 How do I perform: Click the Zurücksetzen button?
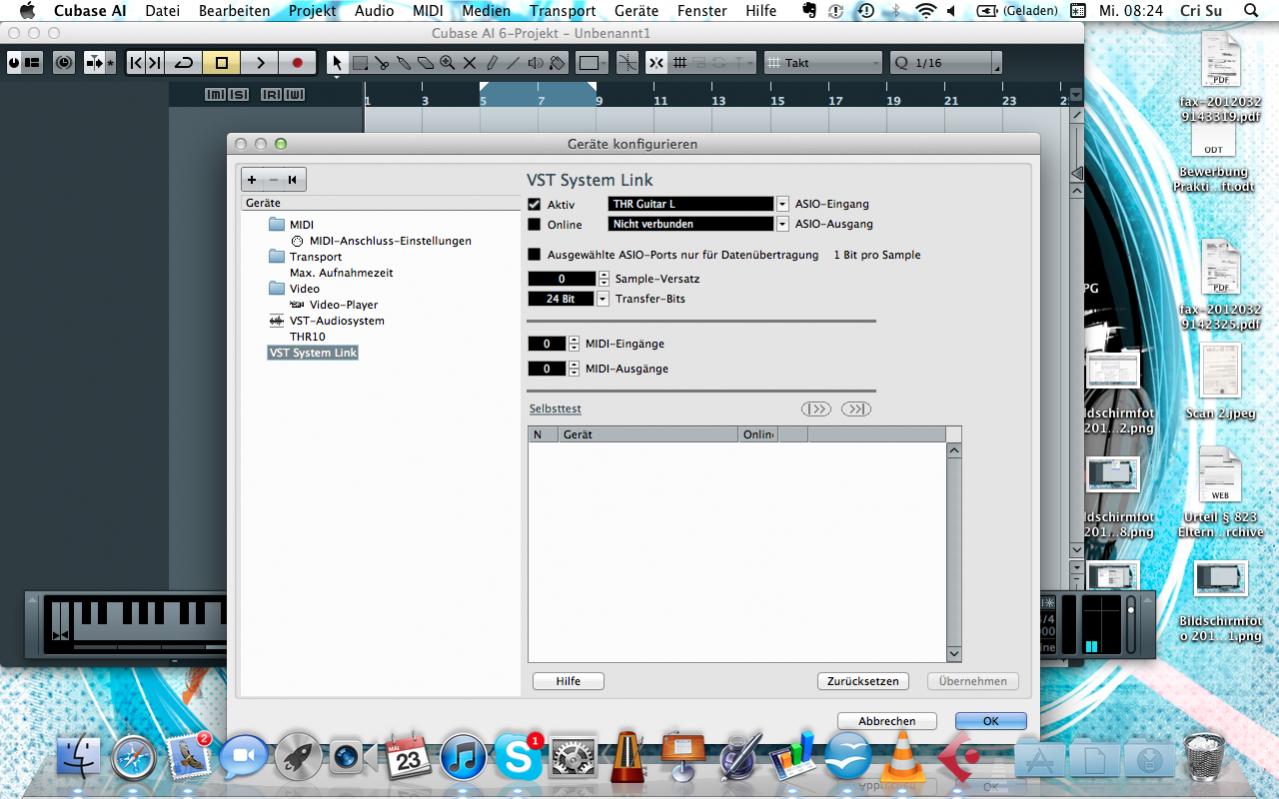pyautogui.click(x=864, y=681)
